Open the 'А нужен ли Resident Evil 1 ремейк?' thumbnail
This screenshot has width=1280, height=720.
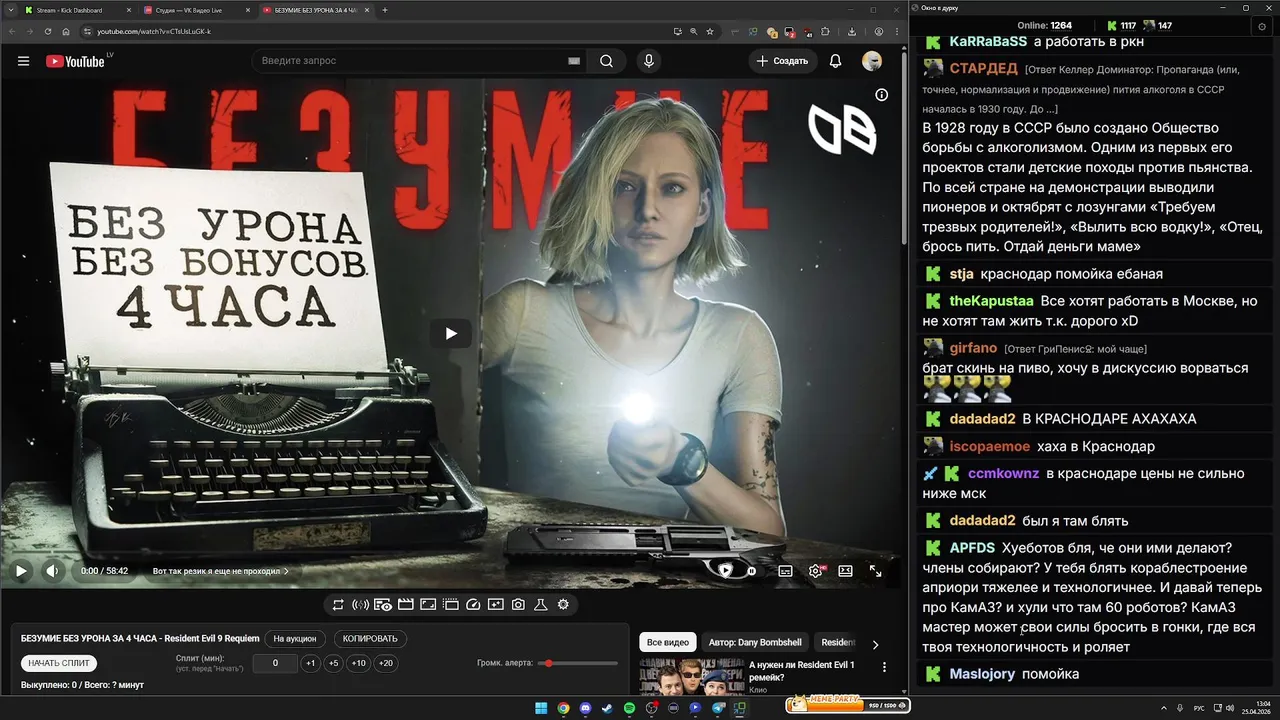pyautogui.click(x=690, y=677)
